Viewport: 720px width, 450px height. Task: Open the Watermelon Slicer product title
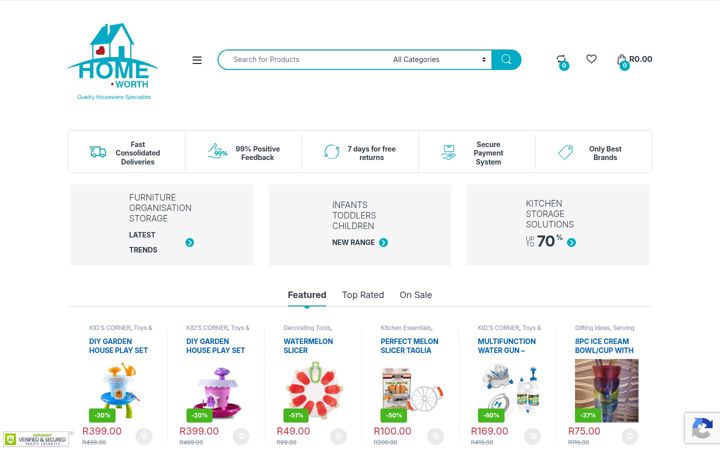[x=308, y=346]
